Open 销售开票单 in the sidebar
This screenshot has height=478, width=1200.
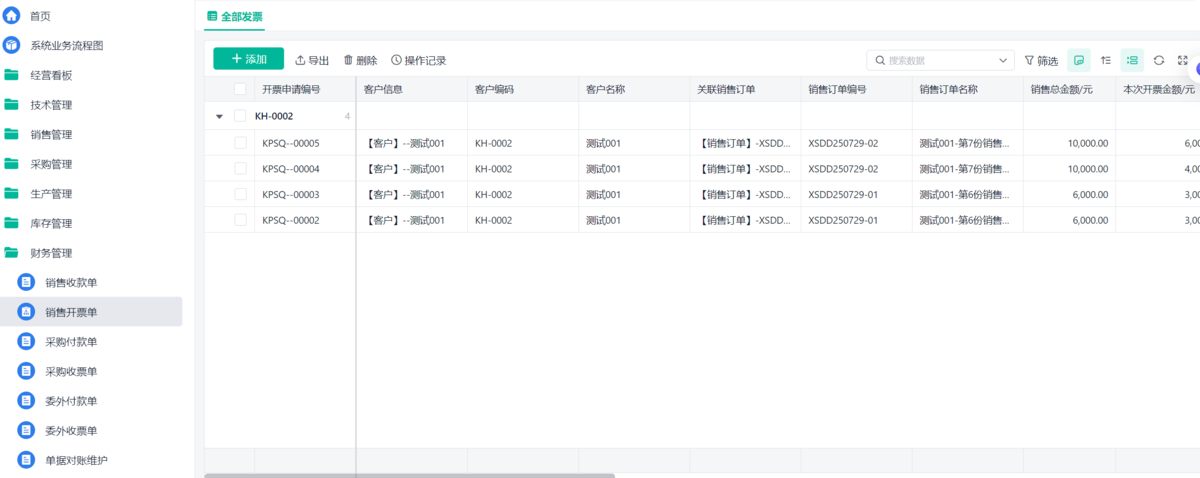click(91, 312)
